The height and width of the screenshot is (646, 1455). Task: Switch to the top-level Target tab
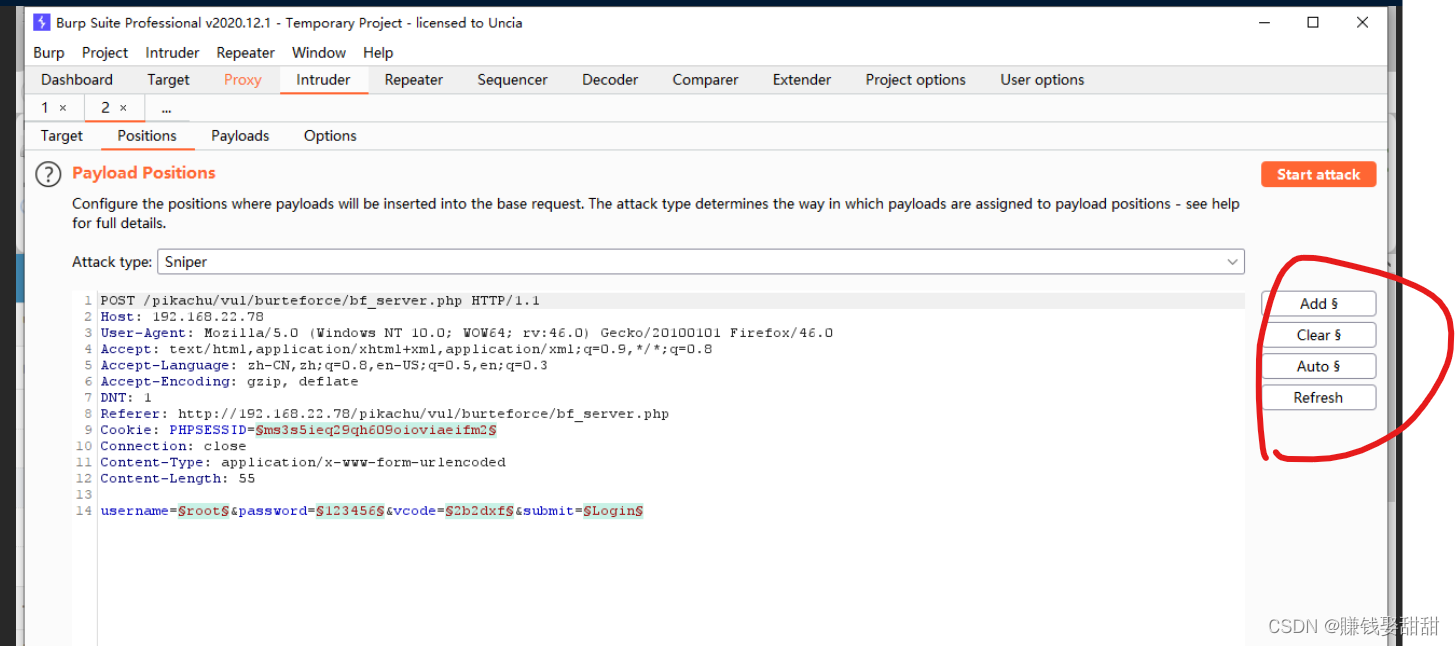(168, 80)
